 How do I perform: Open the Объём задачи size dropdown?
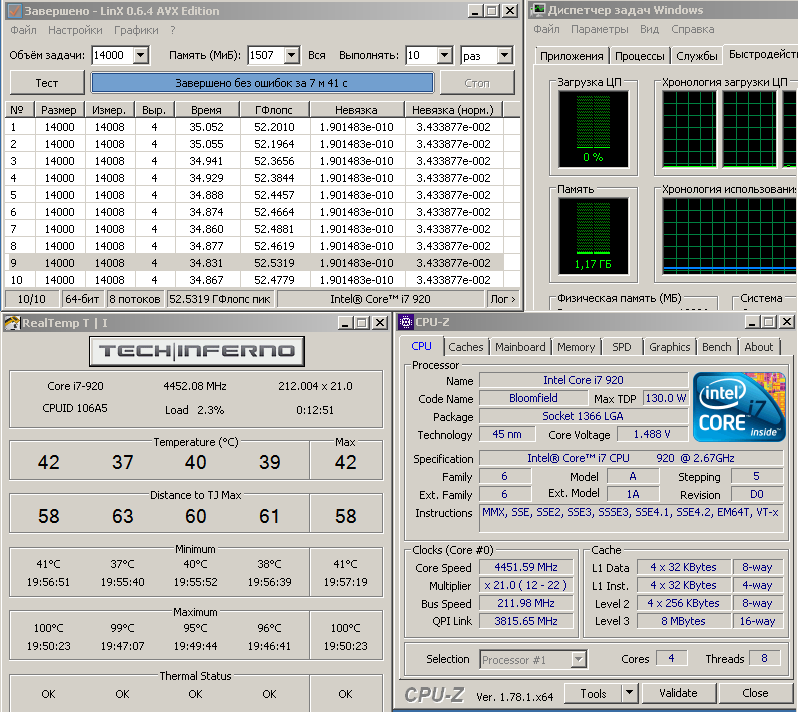point(140,56)
